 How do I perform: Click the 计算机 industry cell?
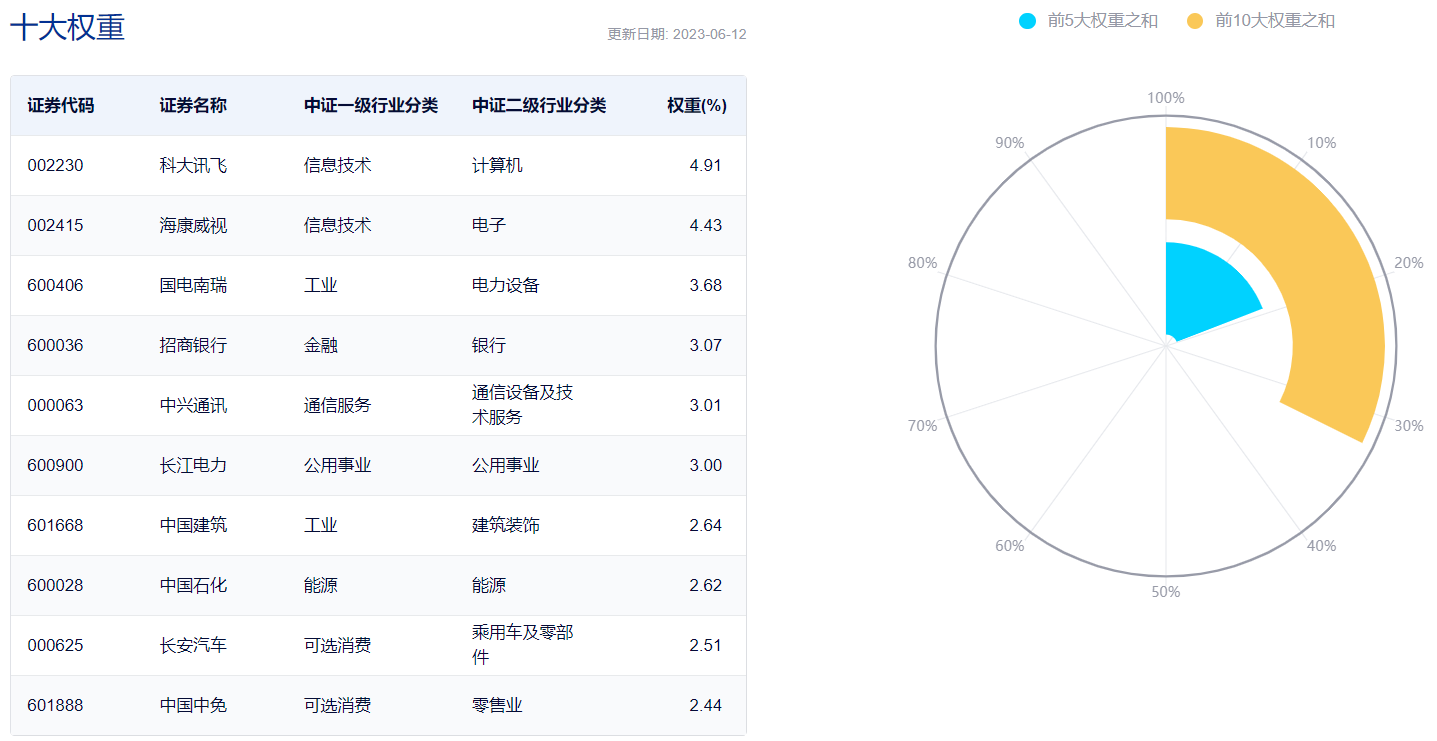point(497,165)
